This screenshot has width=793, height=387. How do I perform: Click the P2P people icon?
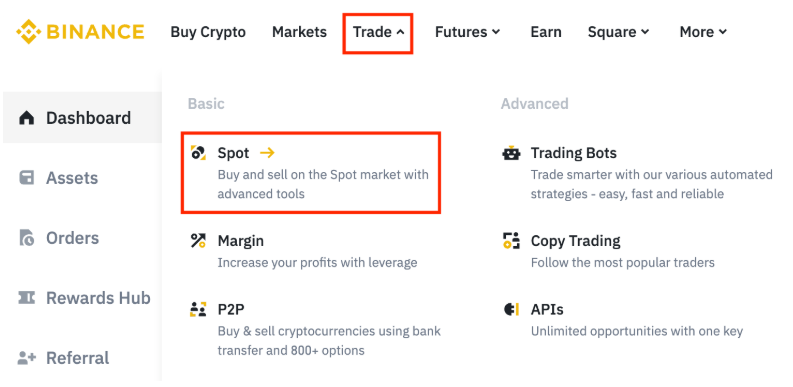tap(198, 309)
